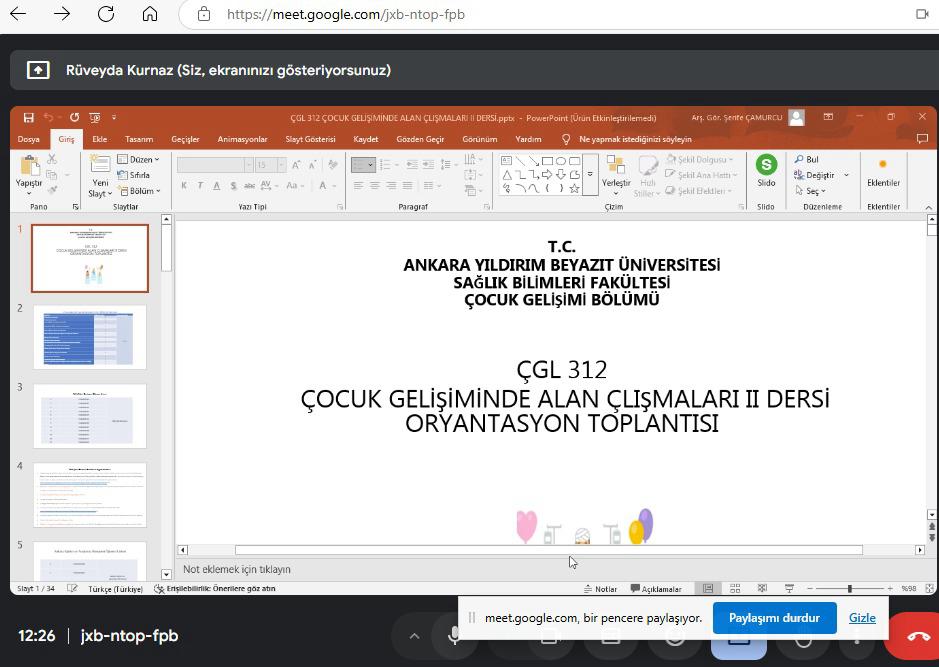Toggle italic formatting

click(x=201, y=185)
